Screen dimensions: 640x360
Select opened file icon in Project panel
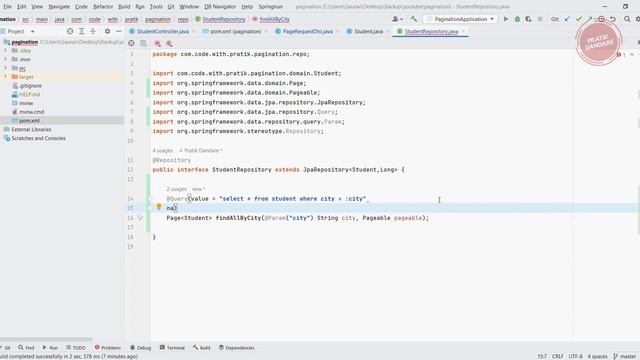tap(70, 31)
